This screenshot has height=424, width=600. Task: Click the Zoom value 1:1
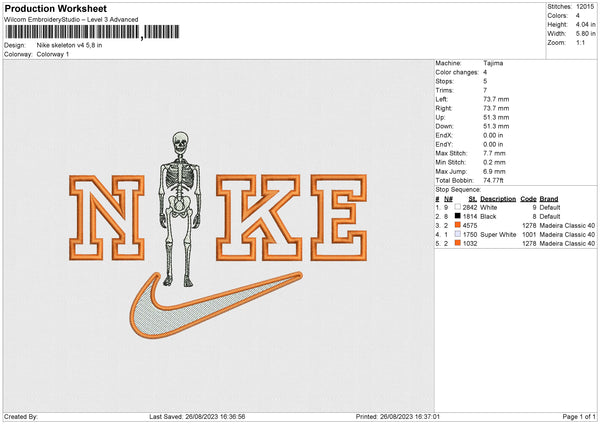(x=580, y=42)
